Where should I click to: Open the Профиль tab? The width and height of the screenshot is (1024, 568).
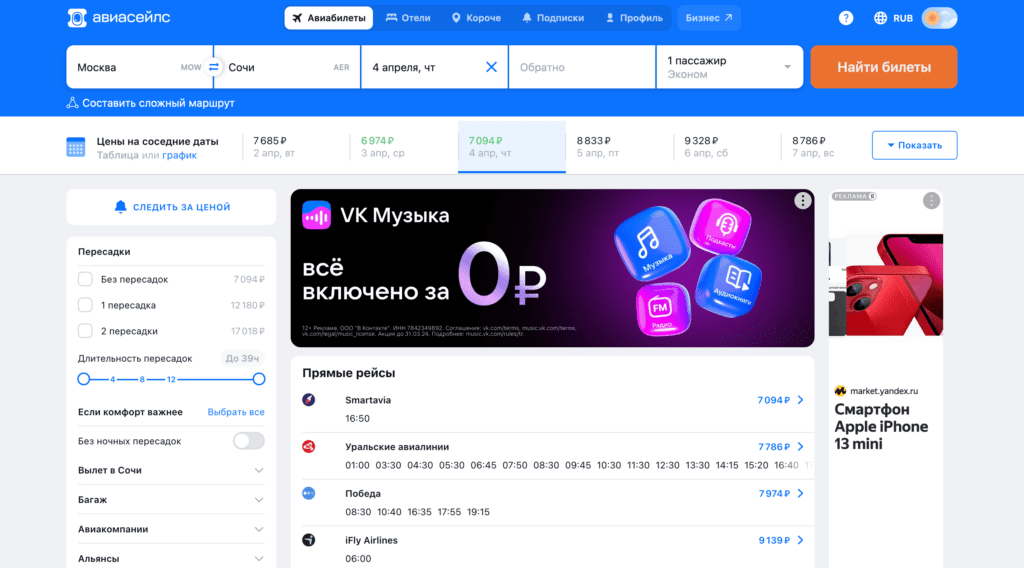634,18
